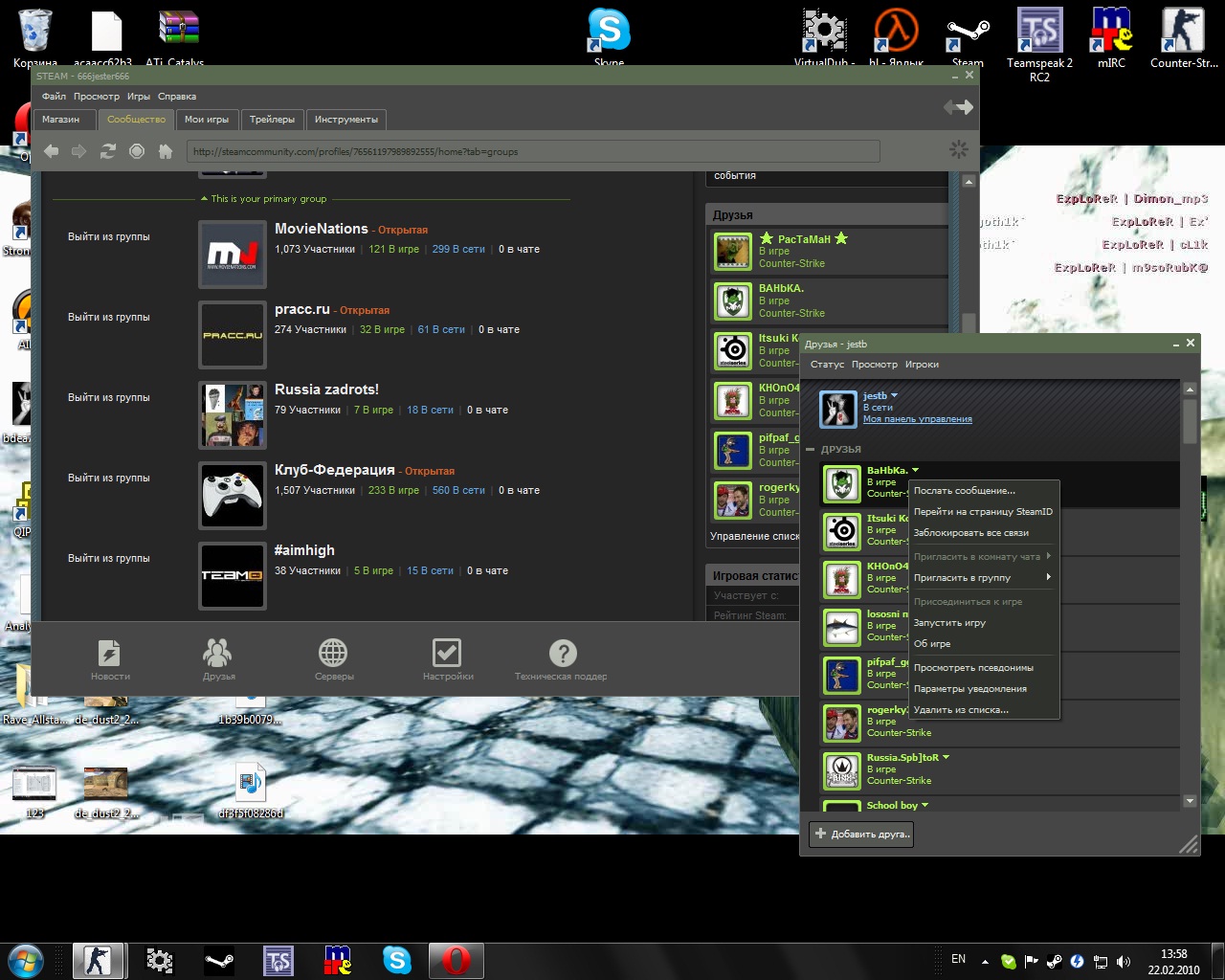Select Послать сообщение from the context menu
This screenshot has height=980, width=1225.
tap(964, 491)
